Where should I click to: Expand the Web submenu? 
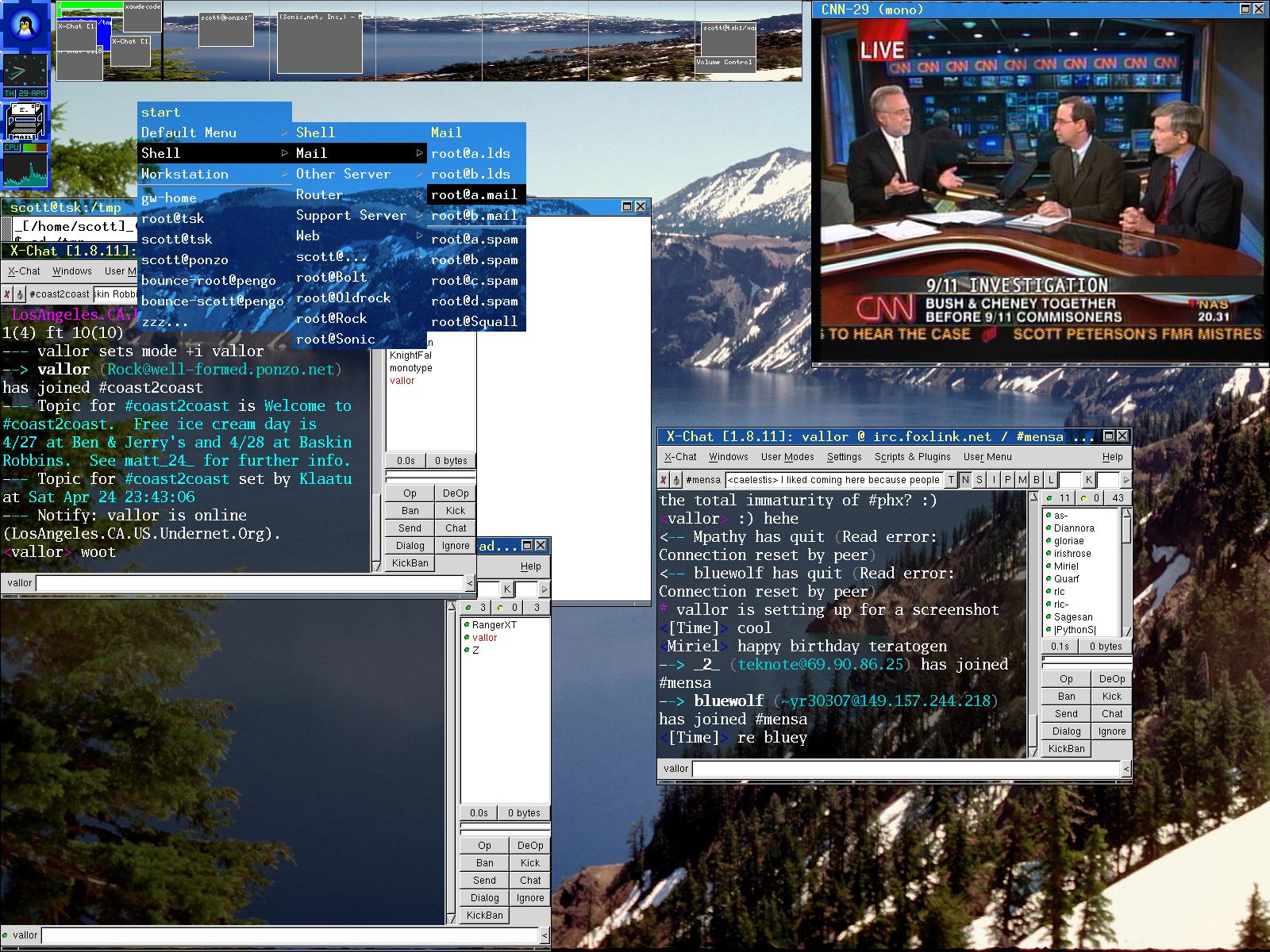pos(360,236)
